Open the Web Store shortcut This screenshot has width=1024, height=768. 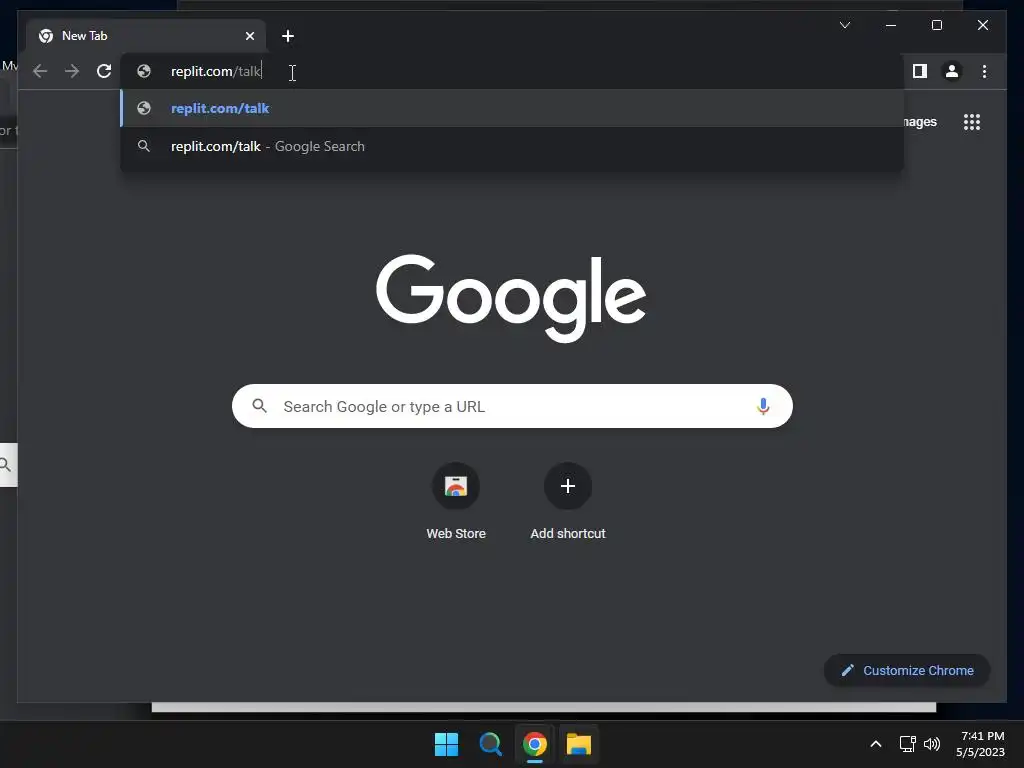coord(456,502)
